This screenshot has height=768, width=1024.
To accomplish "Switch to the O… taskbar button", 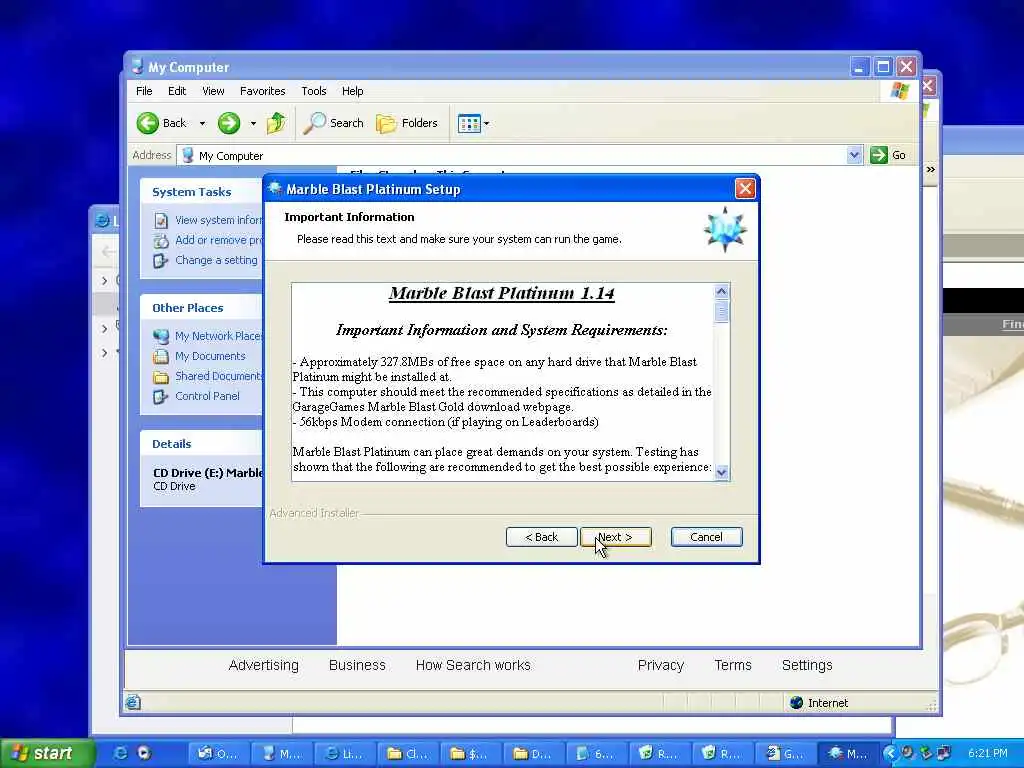I will pyautogui.click(x=218, y=753).
